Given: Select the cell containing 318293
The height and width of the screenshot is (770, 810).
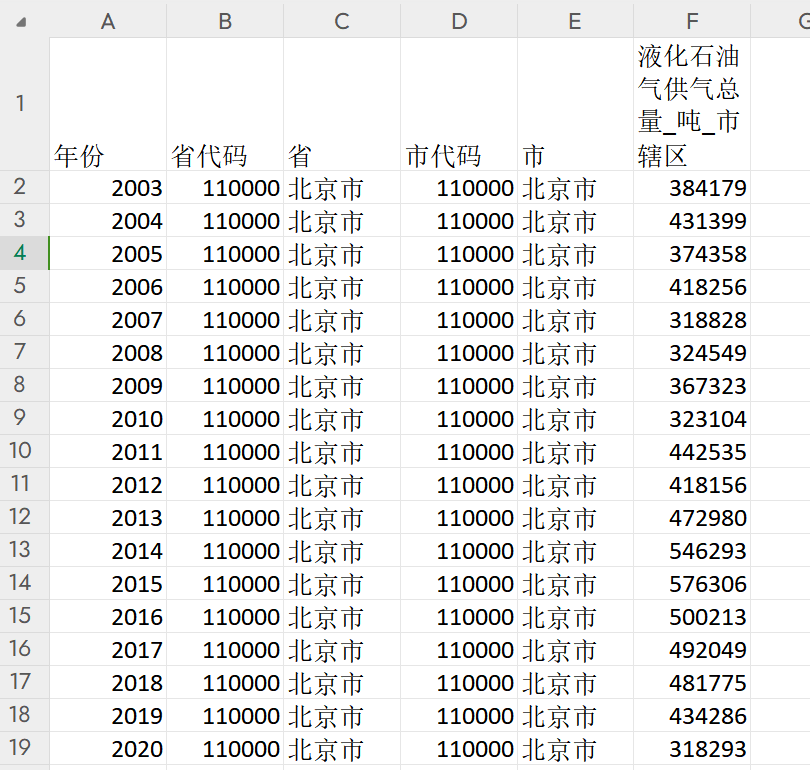Looking at the screenshot, I should pos(692,749).
